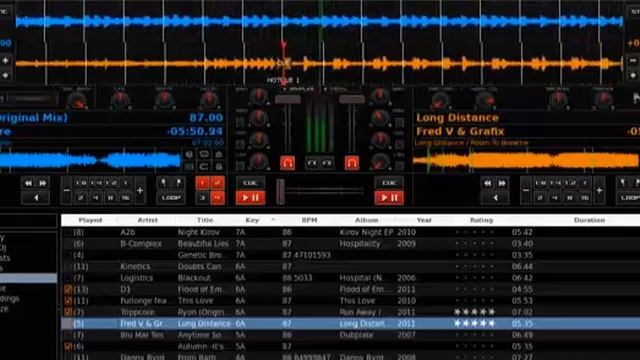Set loop-in point on blue deck

[164, 183]
